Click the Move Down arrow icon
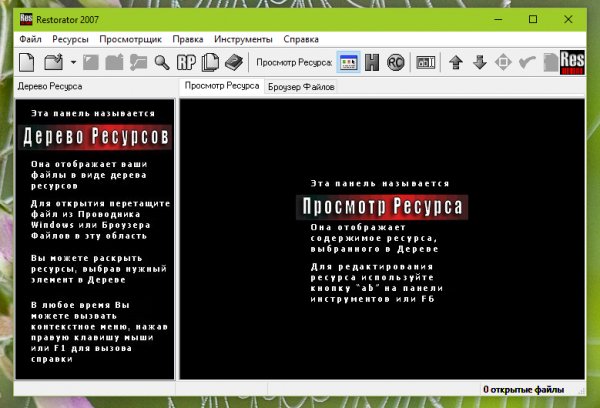The width and height of the screenshot is (600, 408). pos(479,62)
